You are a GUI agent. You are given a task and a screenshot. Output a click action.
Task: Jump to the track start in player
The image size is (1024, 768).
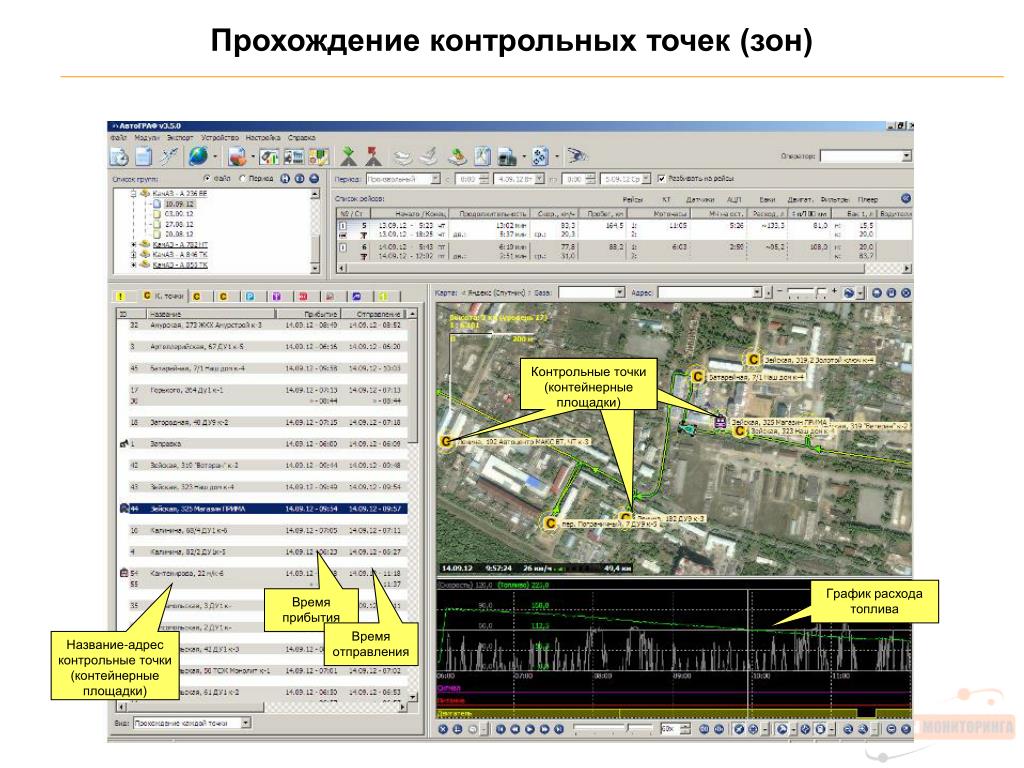tap(500, 729)
